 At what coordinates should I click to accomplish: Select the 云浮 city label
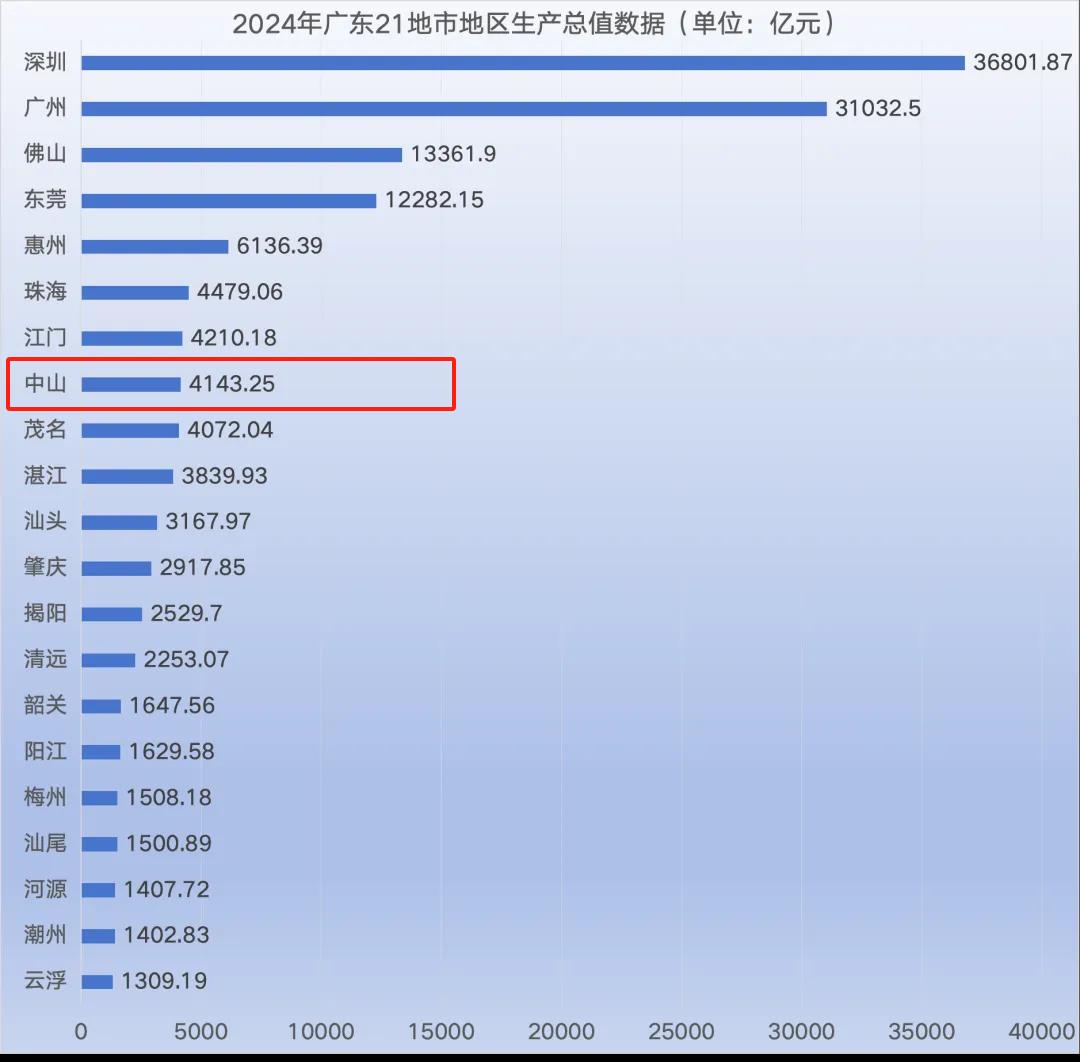point(45,981)
